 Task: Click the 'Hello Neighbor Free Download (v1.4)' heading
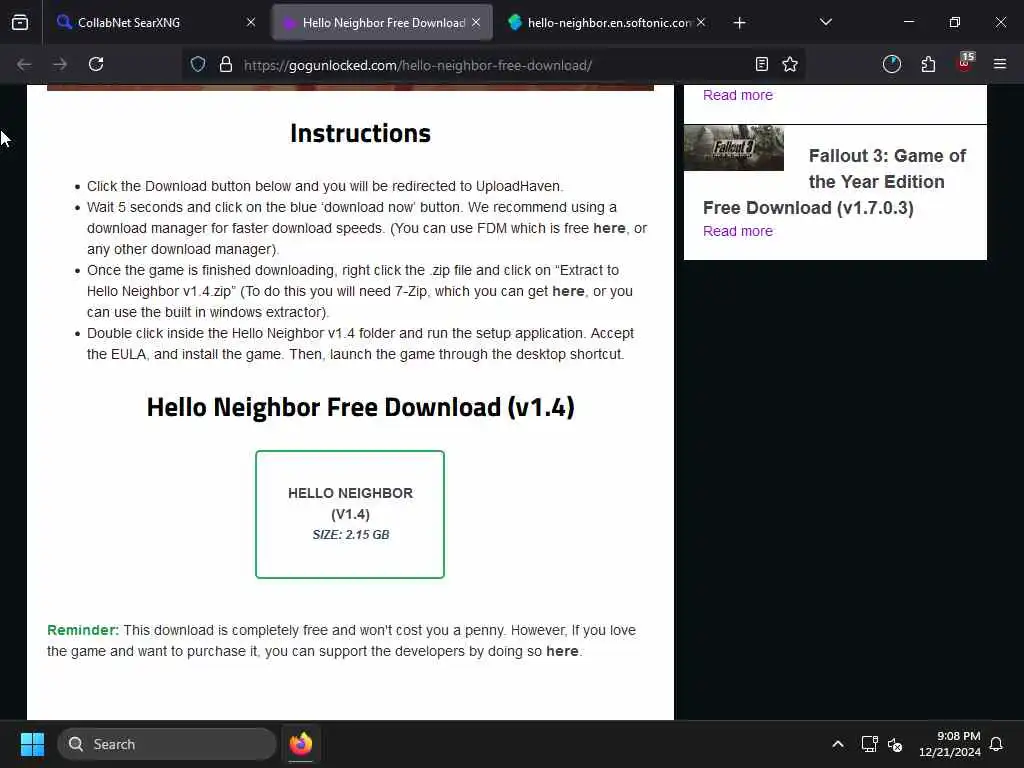coord(360,407)
